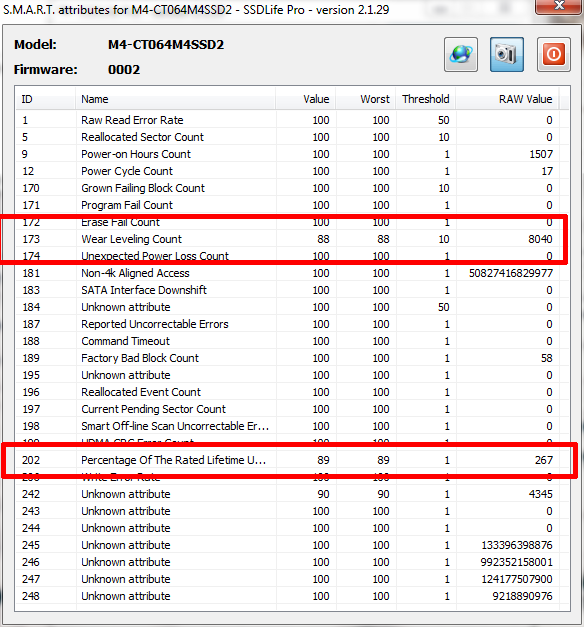Click the RAW value 992352158001
Screen dimensions: 584x627
point(516,562)
